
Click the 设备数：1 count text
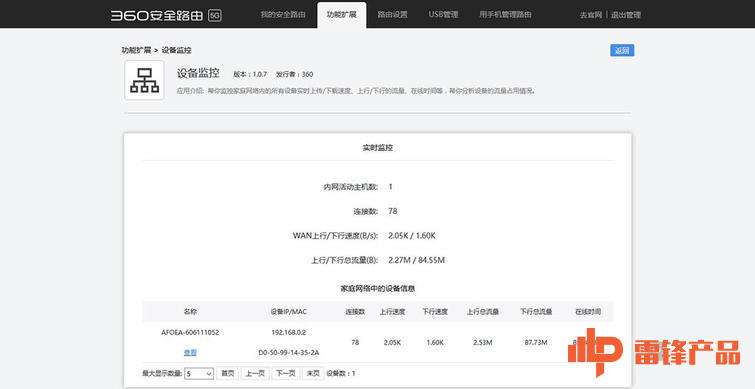tap(341, 373)
